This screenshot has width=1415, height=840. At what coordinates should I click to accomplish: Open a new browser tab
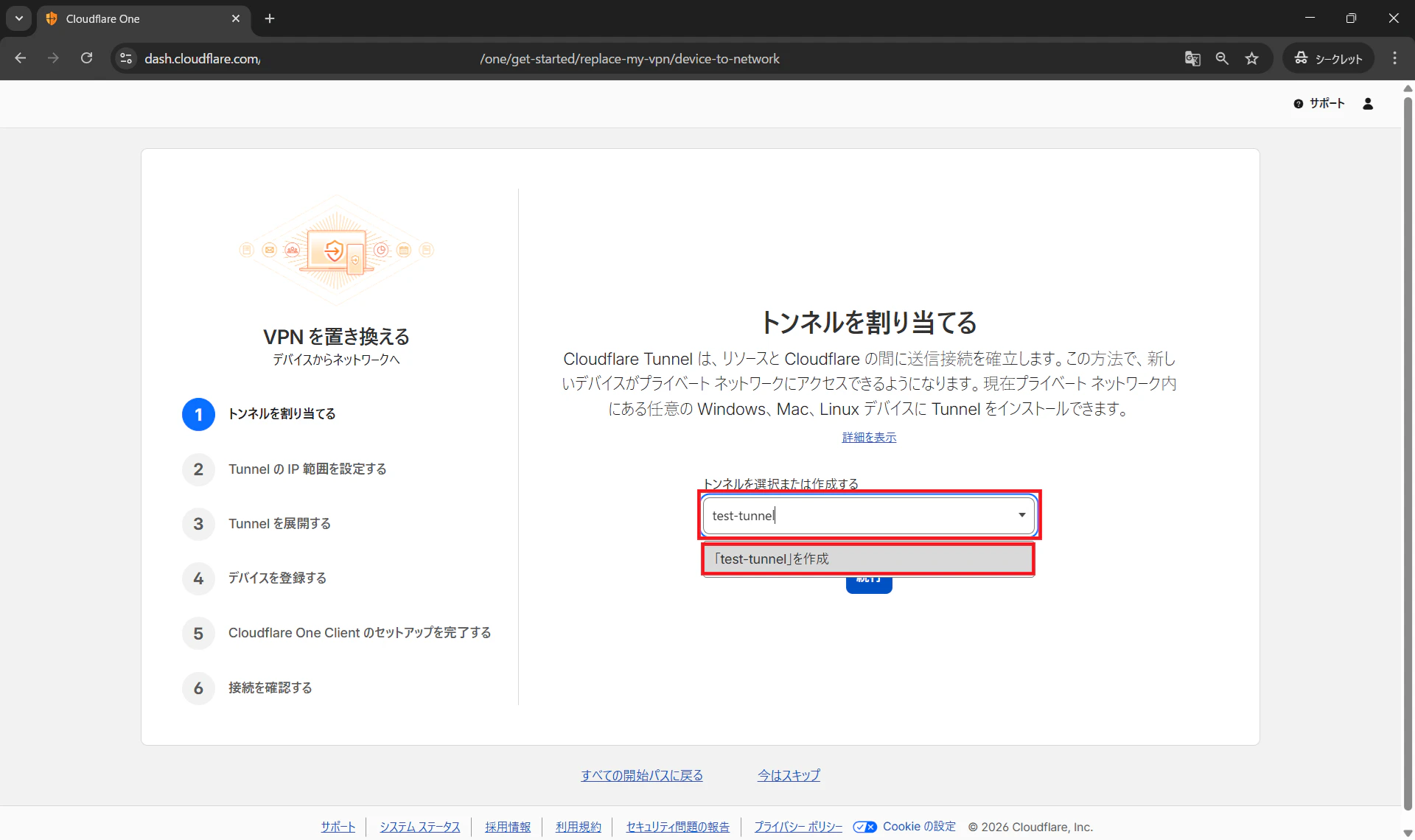[x=270, y=18]
